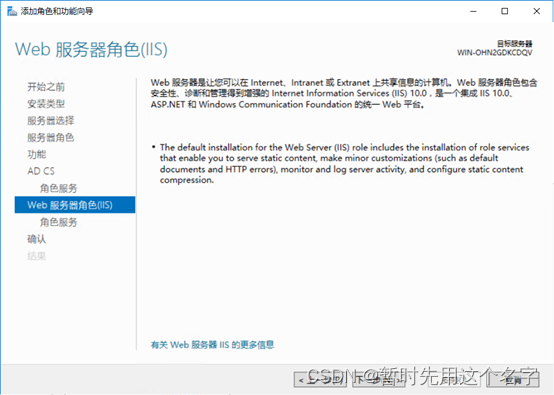Viewport: 554px width, 395px height.
Task: Select 安装类型 in the wizard sidebar
Action: 46,104
